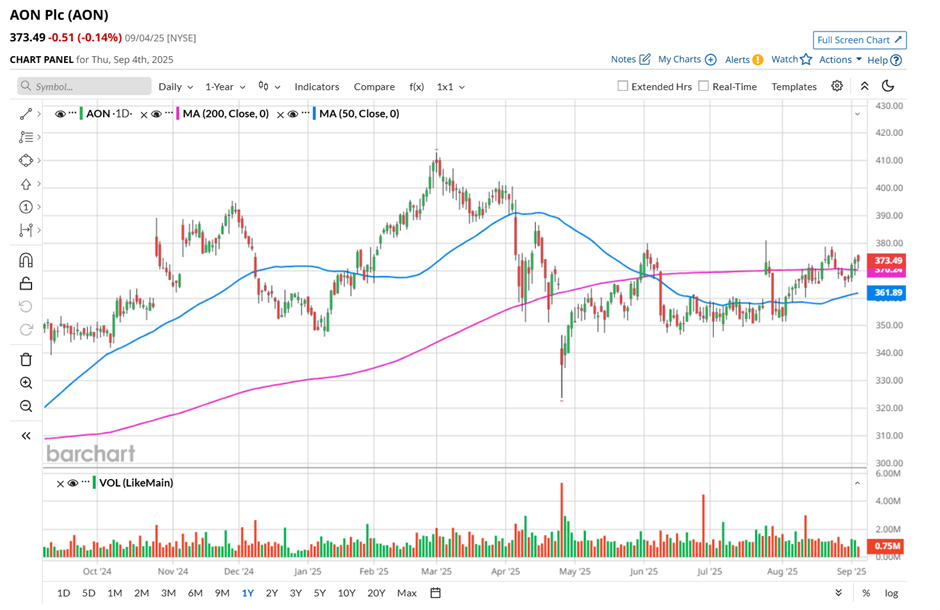Open the Compare menu
The width and height of the screenshot is (940, 610).
click(x=374, y=87)
